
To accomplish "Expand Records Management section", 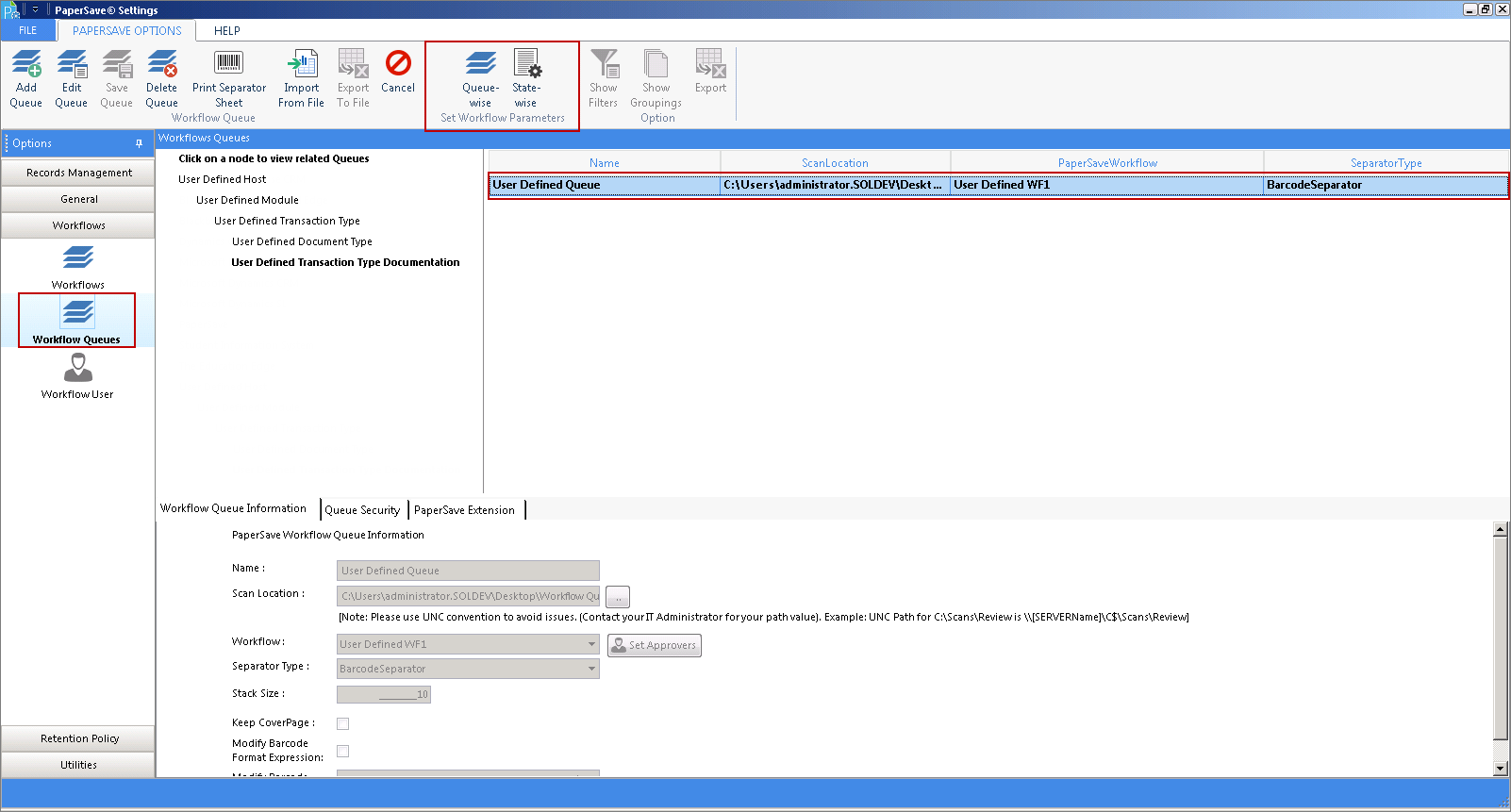I will point(78,173).
